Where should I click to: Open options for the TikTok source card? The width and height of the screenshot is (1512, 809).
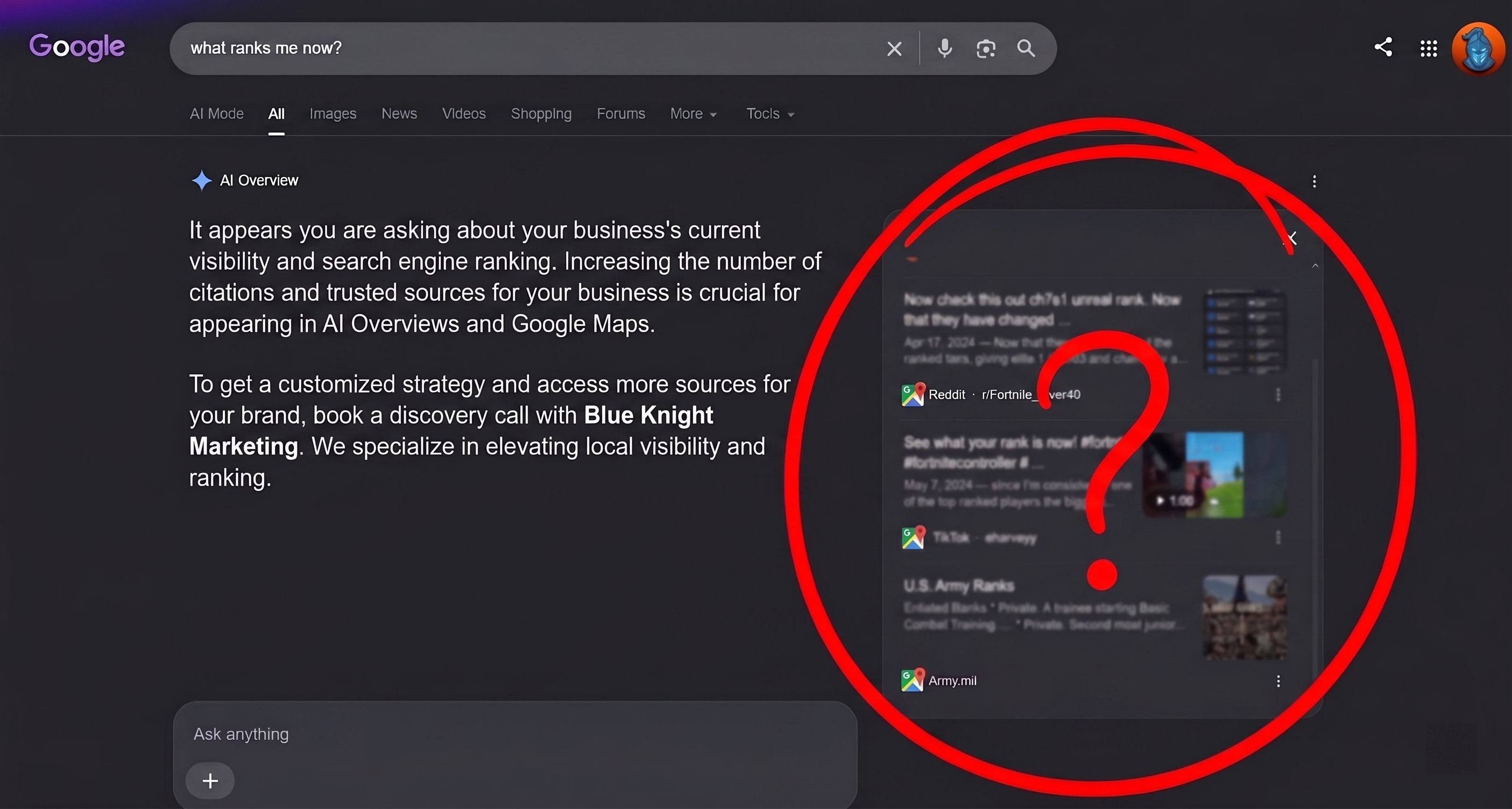coord(1278,537)
